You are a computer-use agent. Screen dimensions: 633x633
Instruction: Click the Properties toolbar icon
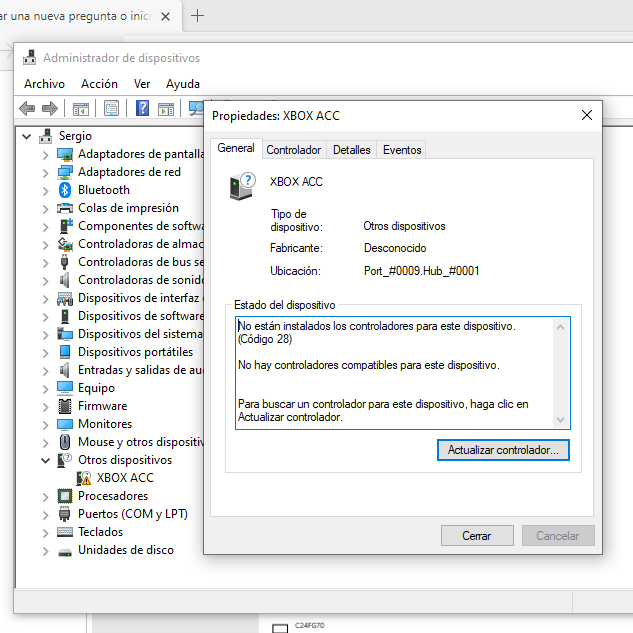point(111,109)
